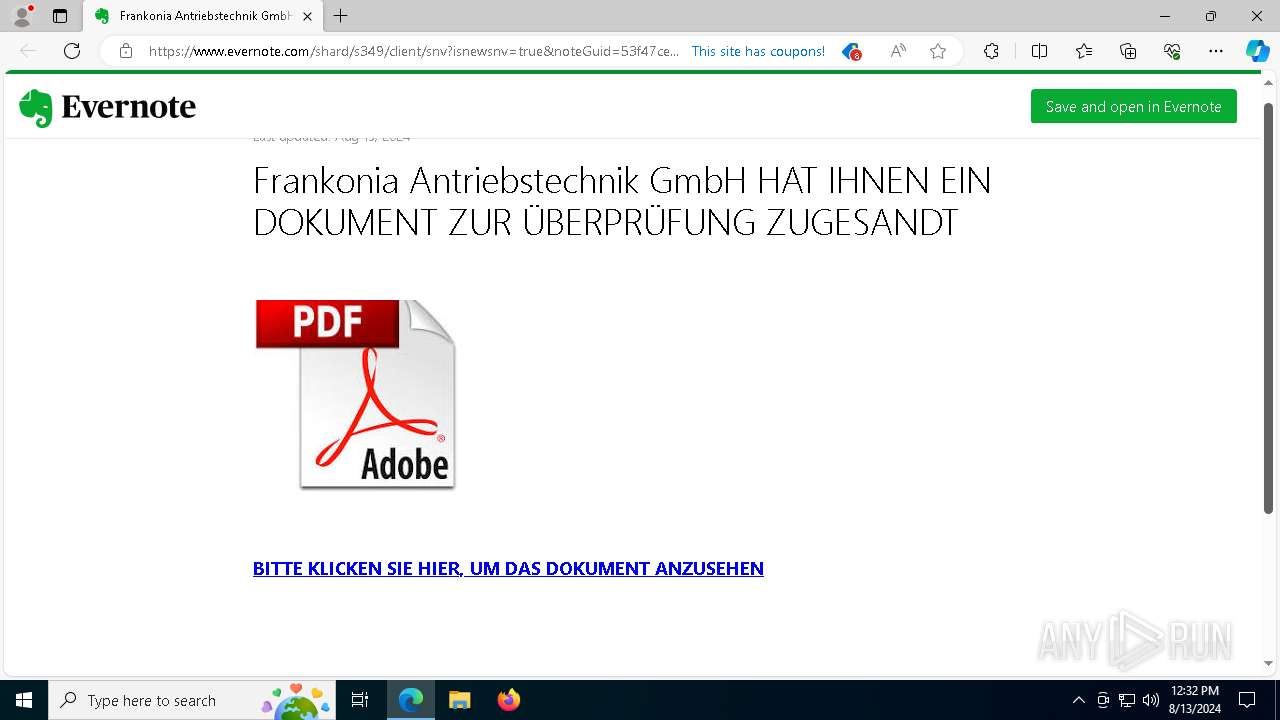Activate Read aloud icon
1280x720 pixels.
coord(898,51)
